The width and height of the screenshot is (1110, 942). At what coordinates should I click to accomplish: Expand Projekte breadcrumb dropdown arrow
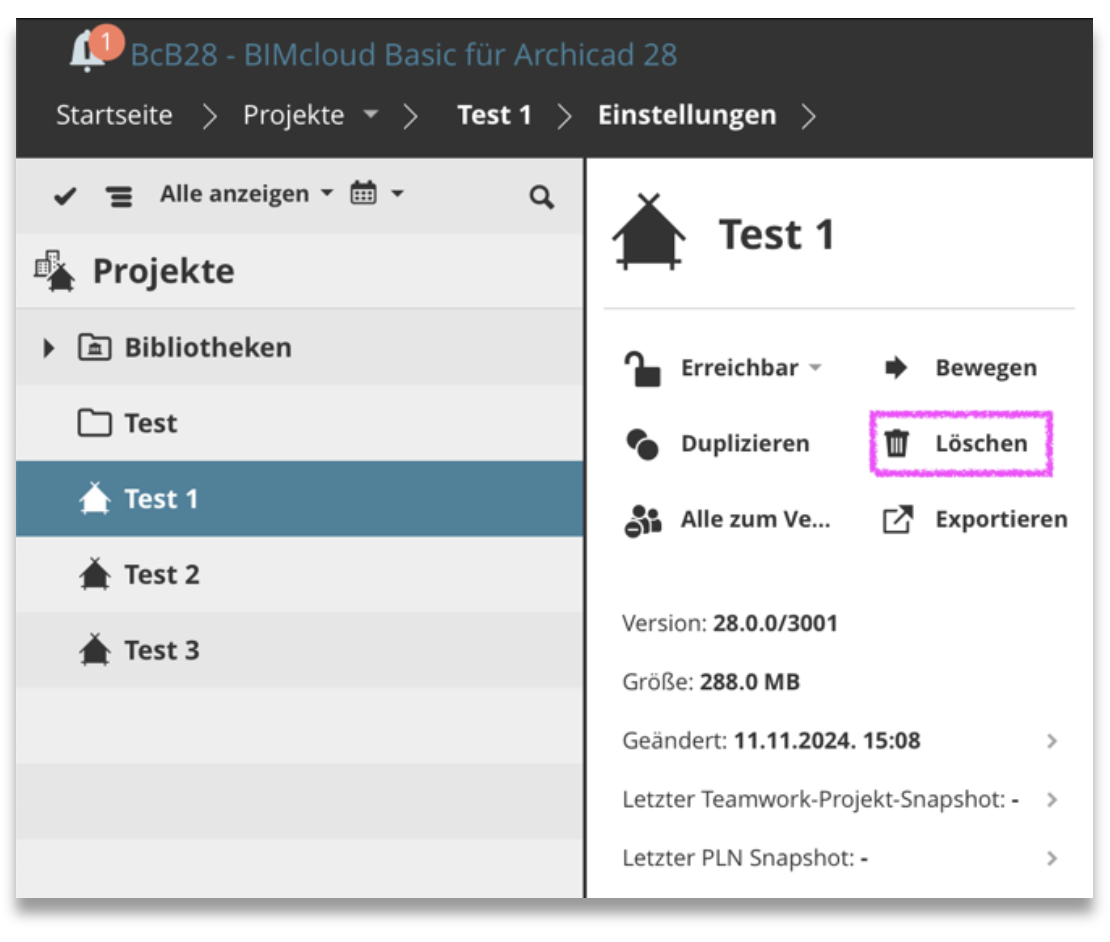[x=371, y=114]
